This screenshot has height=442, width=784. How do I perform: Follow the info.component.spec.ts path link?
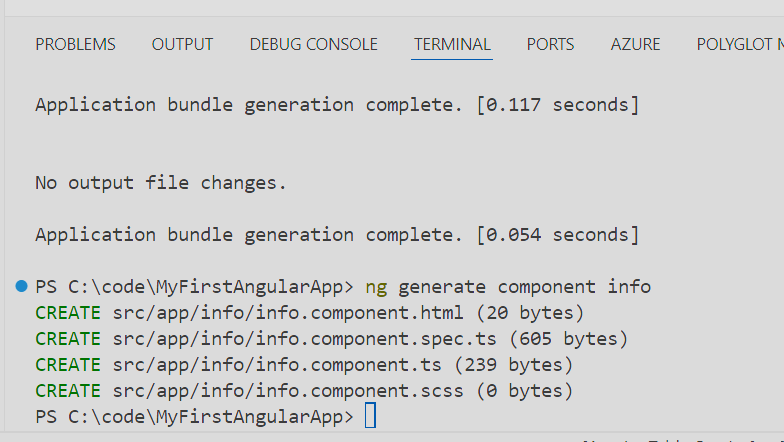click(305, 339)
